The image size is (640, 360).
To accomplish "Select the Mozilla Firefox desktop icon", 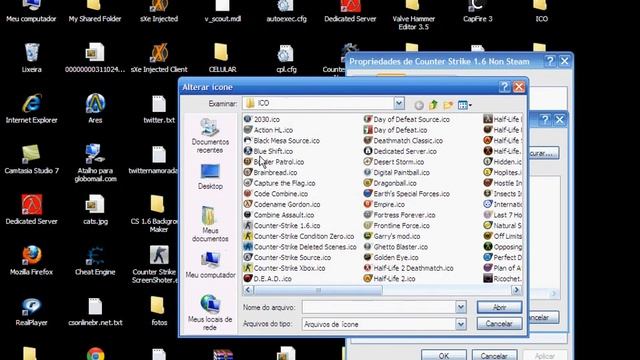I will [x=31, y=261].
